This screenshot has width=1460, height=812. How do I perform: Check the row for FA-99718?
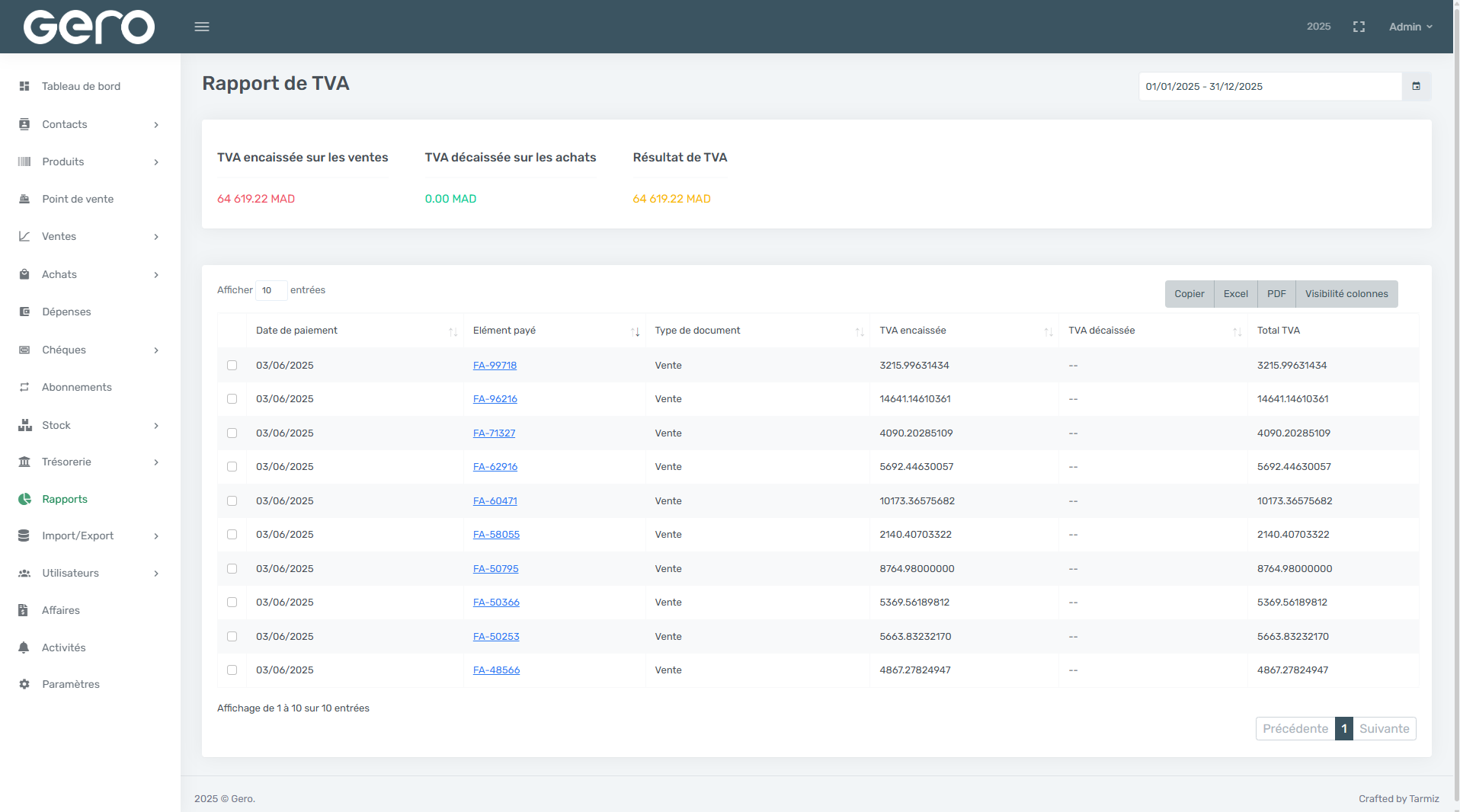232,366
